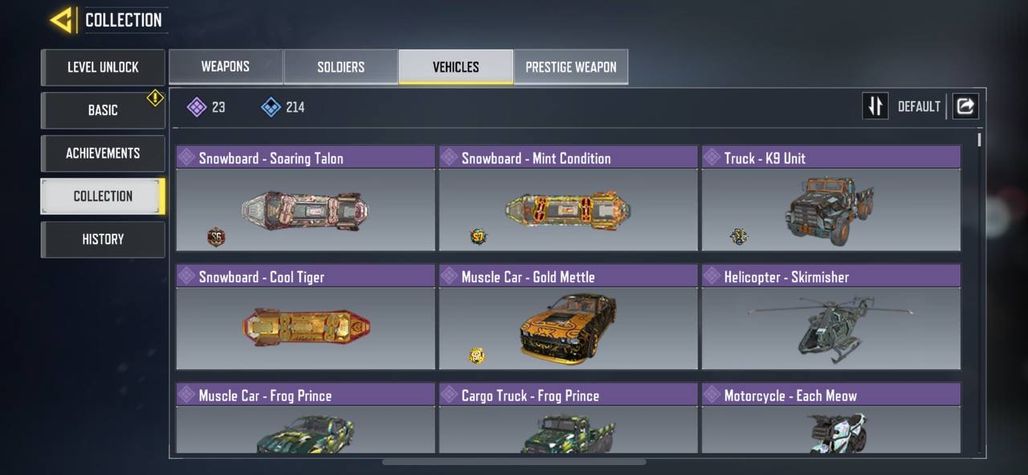Open the DEFAULT sort dropdown

919,107
